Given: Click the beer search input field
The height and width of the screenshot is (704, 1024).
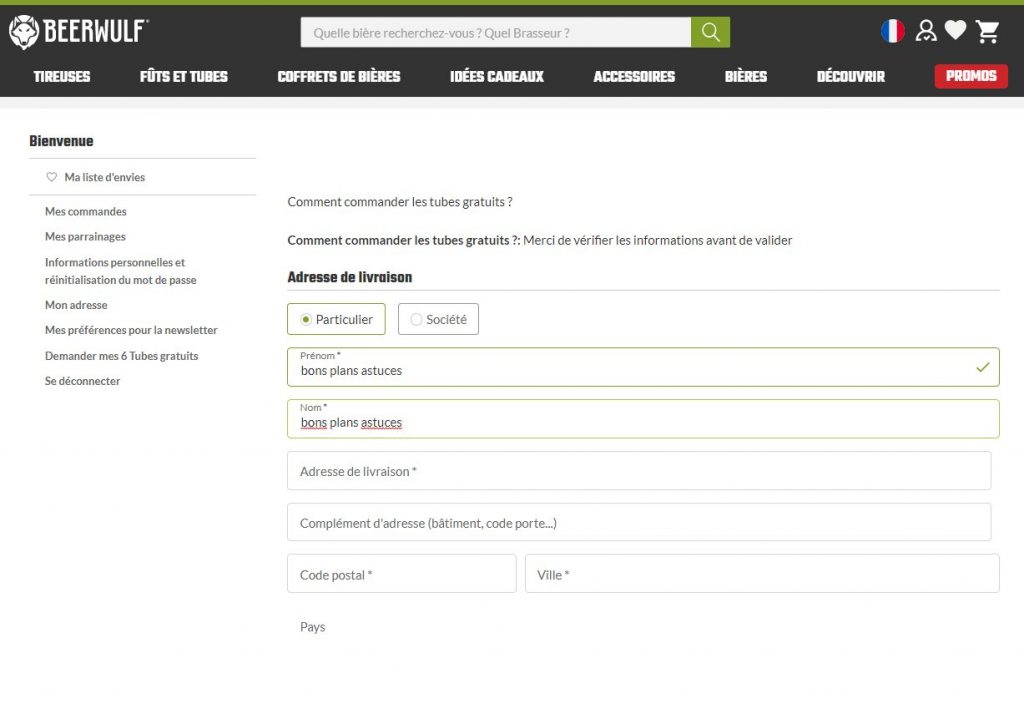Looking at the screenshot, I should click(495, 32).
